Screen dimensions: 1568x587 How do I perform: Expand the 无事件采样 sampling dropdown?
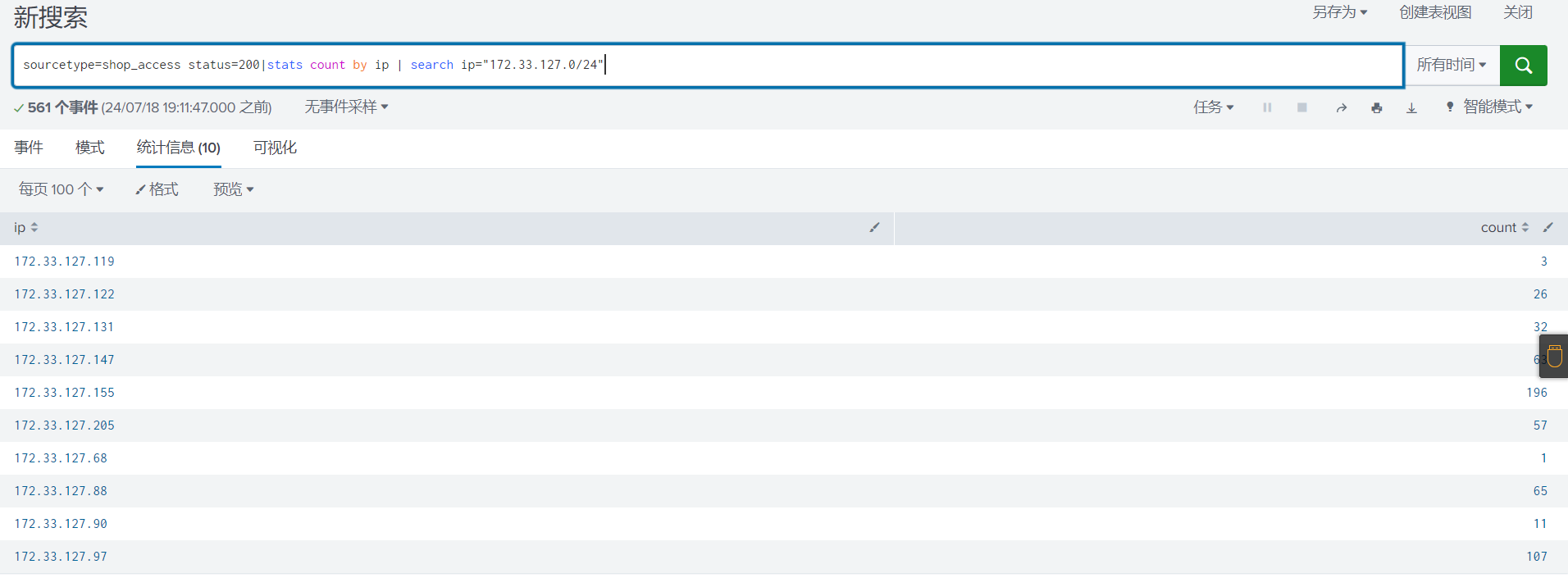click(x=346, y=107)
